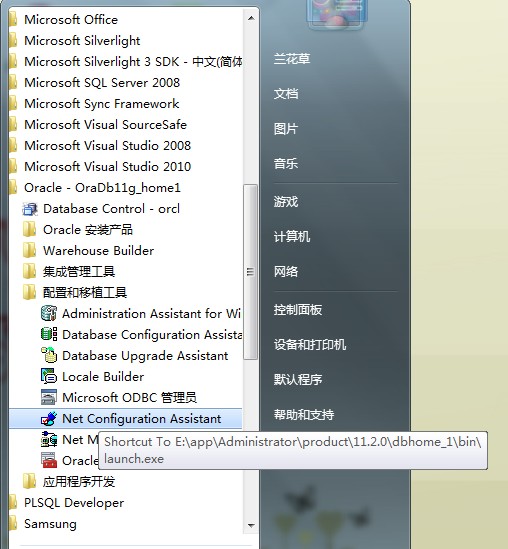Click the program list scrollbar thumb
The height and width of the screenshot is (549, 508).
251,272
